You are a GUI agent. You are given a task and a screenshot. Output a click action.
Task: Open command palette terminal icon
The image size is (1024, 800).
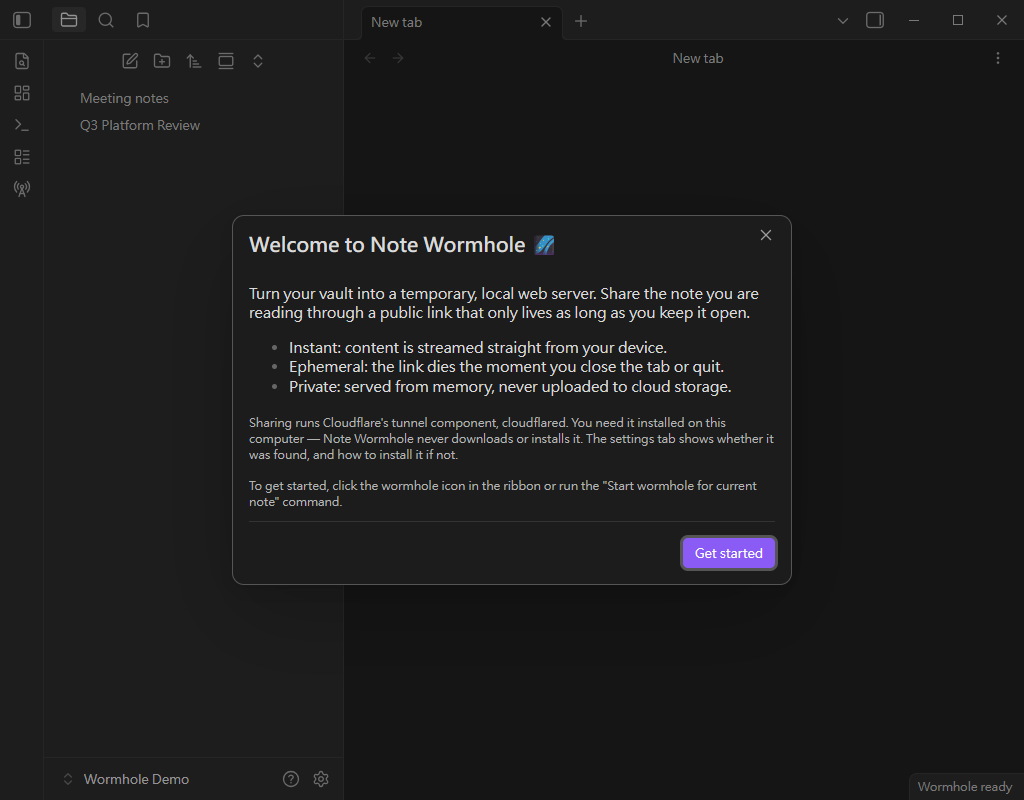point(22,125)
